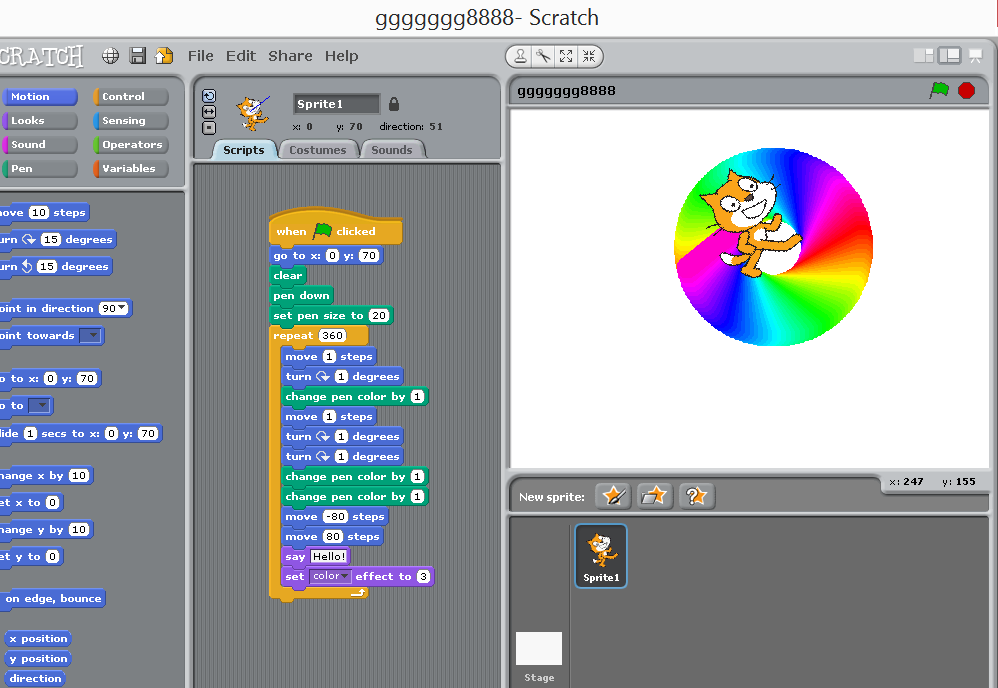Screen dimensions: 998x688
Task: Click the 'move 10 steps' palette block
Action: coord(44,213)
